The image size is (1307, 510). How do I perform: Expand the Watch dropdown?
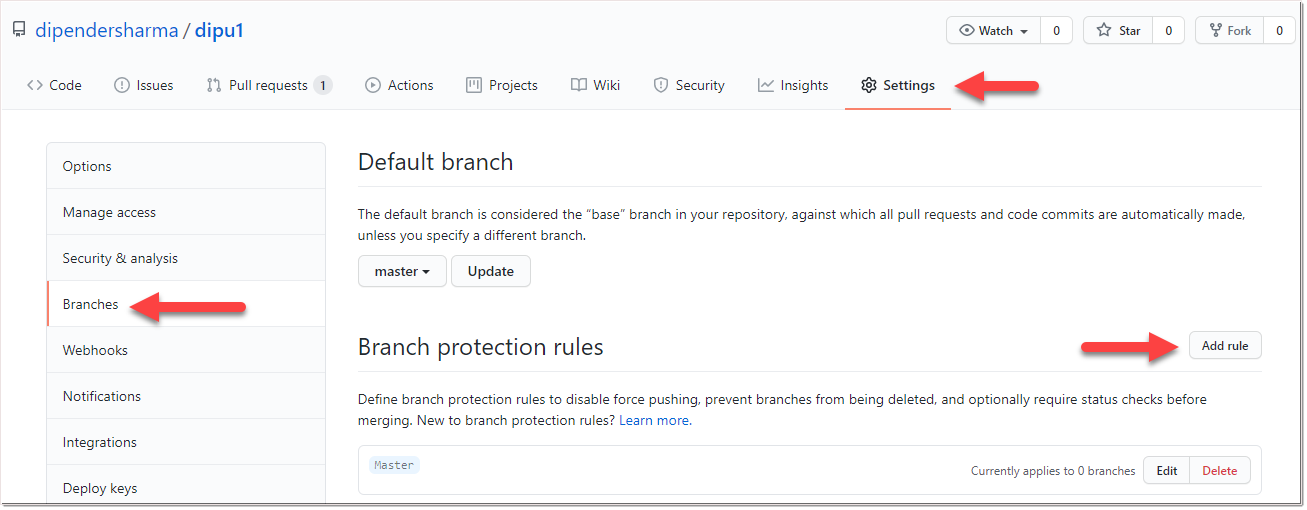pyautogui.click(x=994, y=31)
